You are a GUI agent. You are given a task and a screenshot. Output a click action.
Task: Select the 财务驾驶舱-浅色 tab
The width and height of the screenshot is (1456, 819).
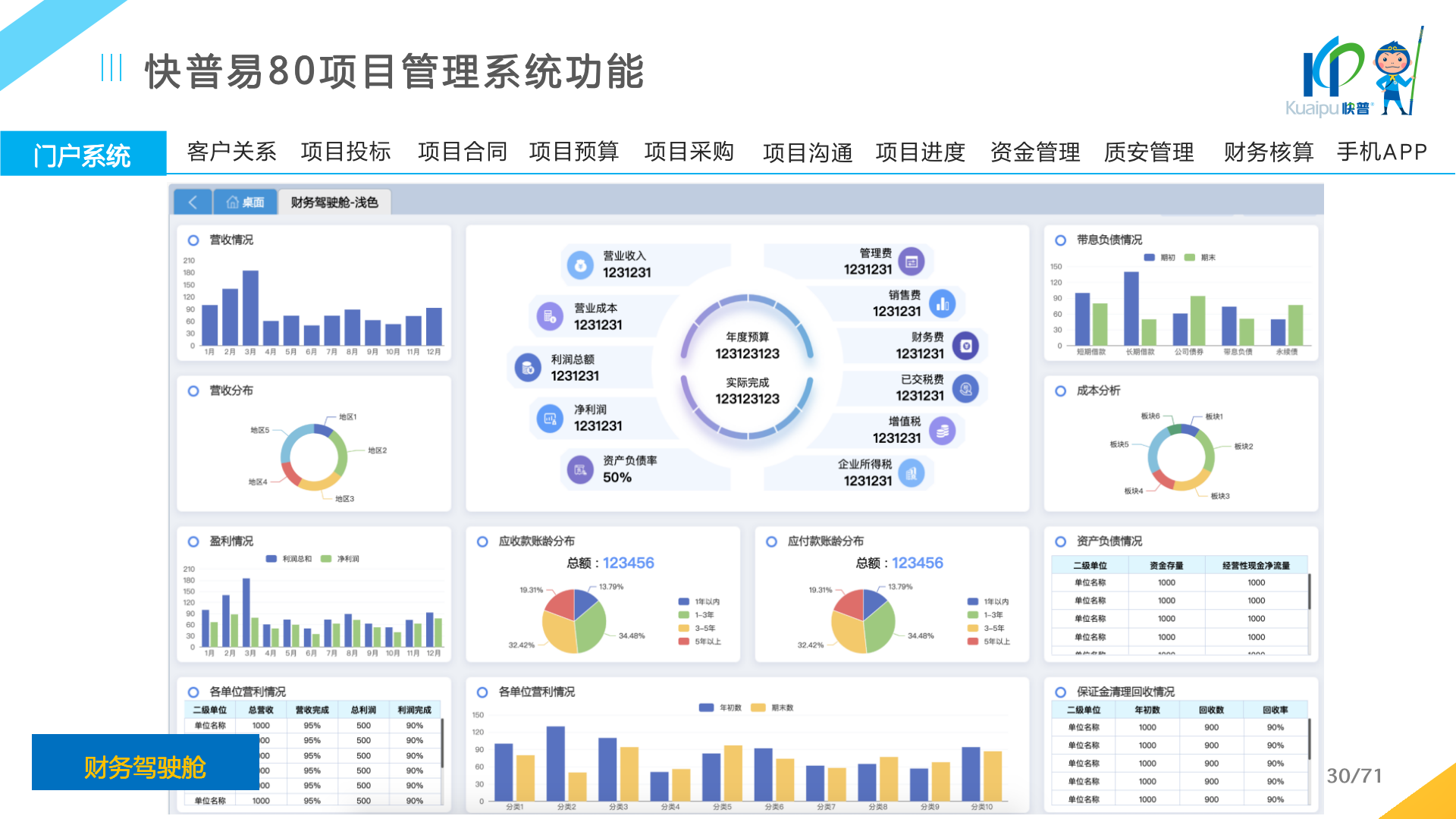pyautogui.click(x=334, y=202)
